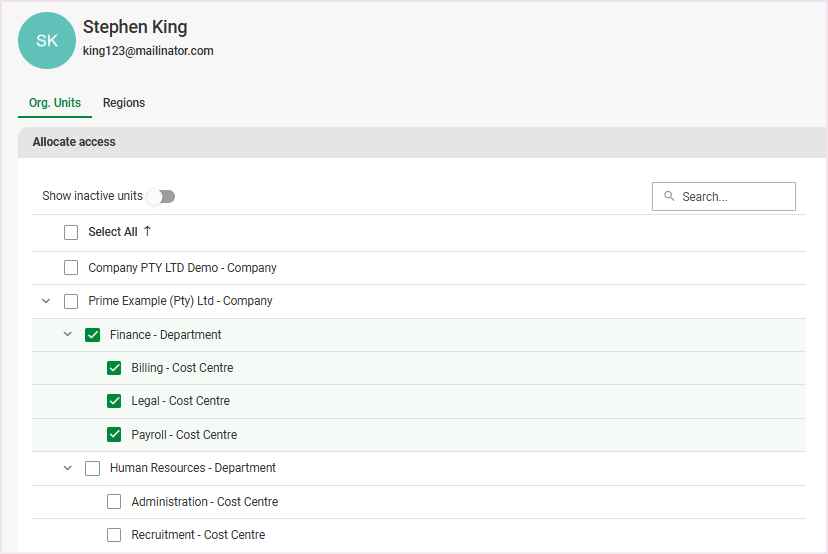Screen dimensions: 828x554
Task: Uncheck the Finance Department checkbox
Action: (x=93, y=335)
